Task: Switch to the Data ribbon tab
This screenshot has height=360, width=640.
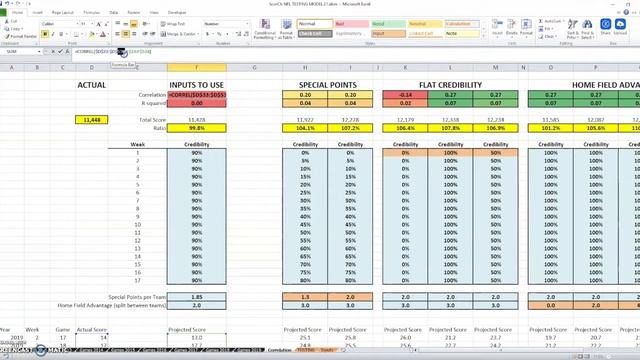Action: tap(113, 13)
